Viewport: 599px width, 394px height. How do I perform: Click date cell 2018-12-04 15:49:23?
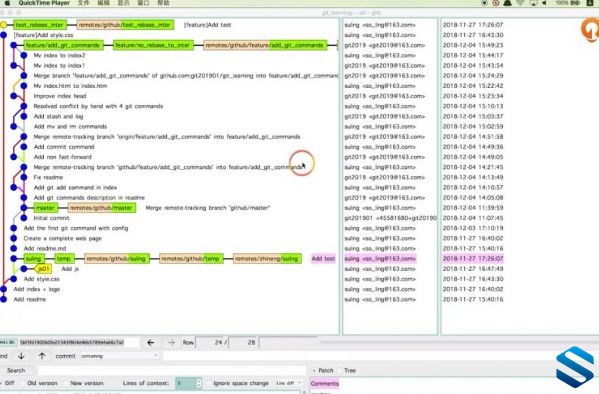coord(473,45)
